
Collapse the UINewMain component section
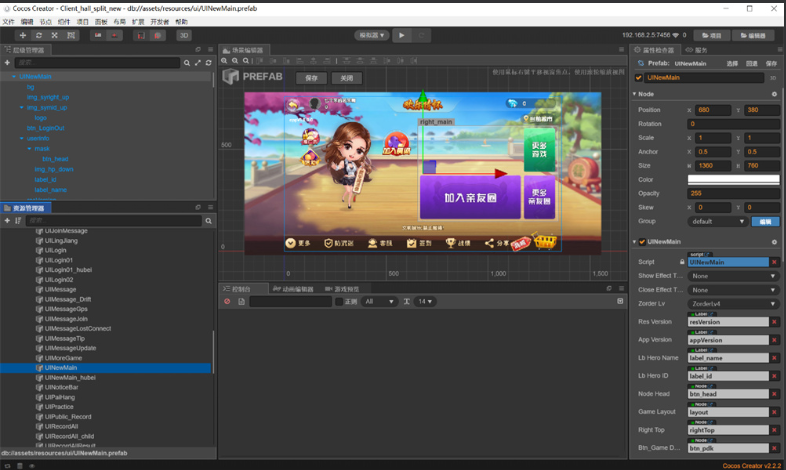634,242
